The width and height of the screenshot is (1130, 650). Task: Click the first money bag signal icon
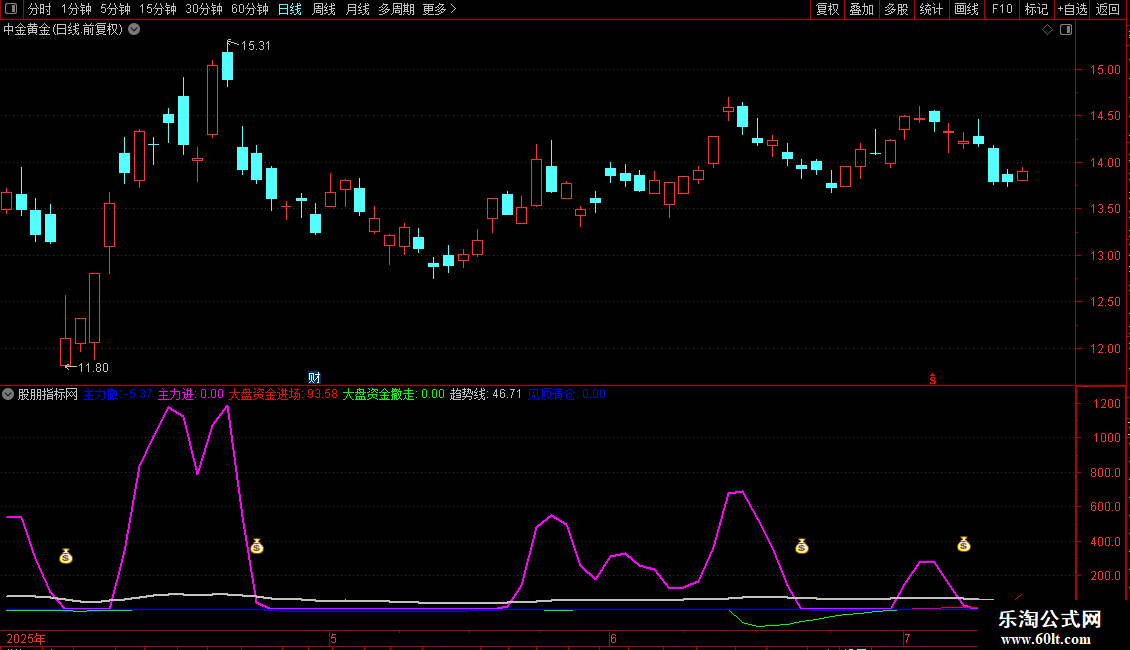(66, 556)
